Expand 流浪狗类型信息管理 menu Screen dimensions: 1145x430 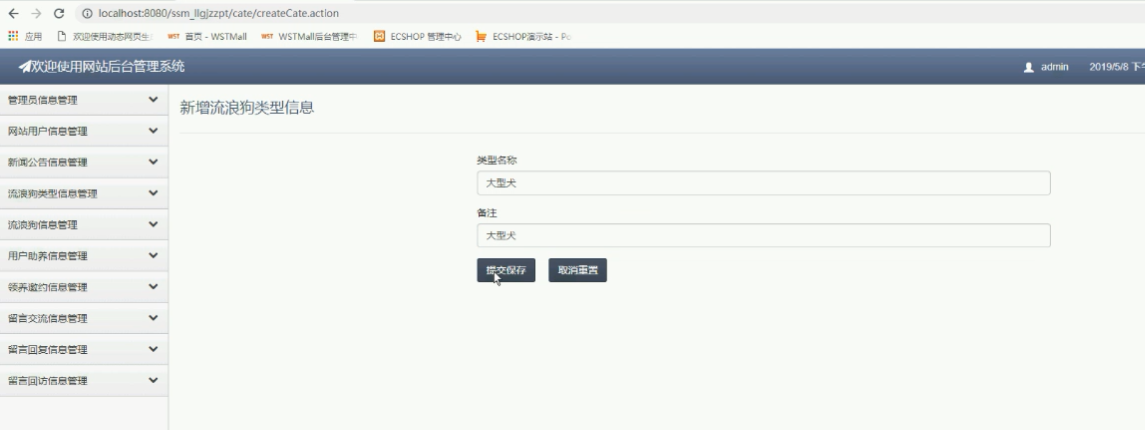84,193
